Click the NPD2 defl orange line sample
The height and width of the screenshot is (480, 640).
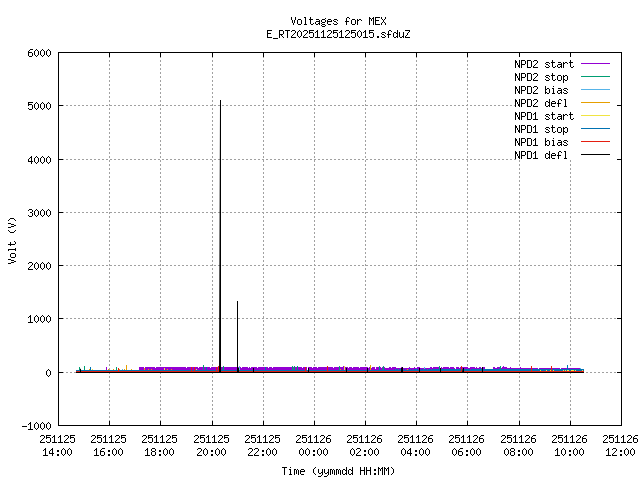click(596, 103)
